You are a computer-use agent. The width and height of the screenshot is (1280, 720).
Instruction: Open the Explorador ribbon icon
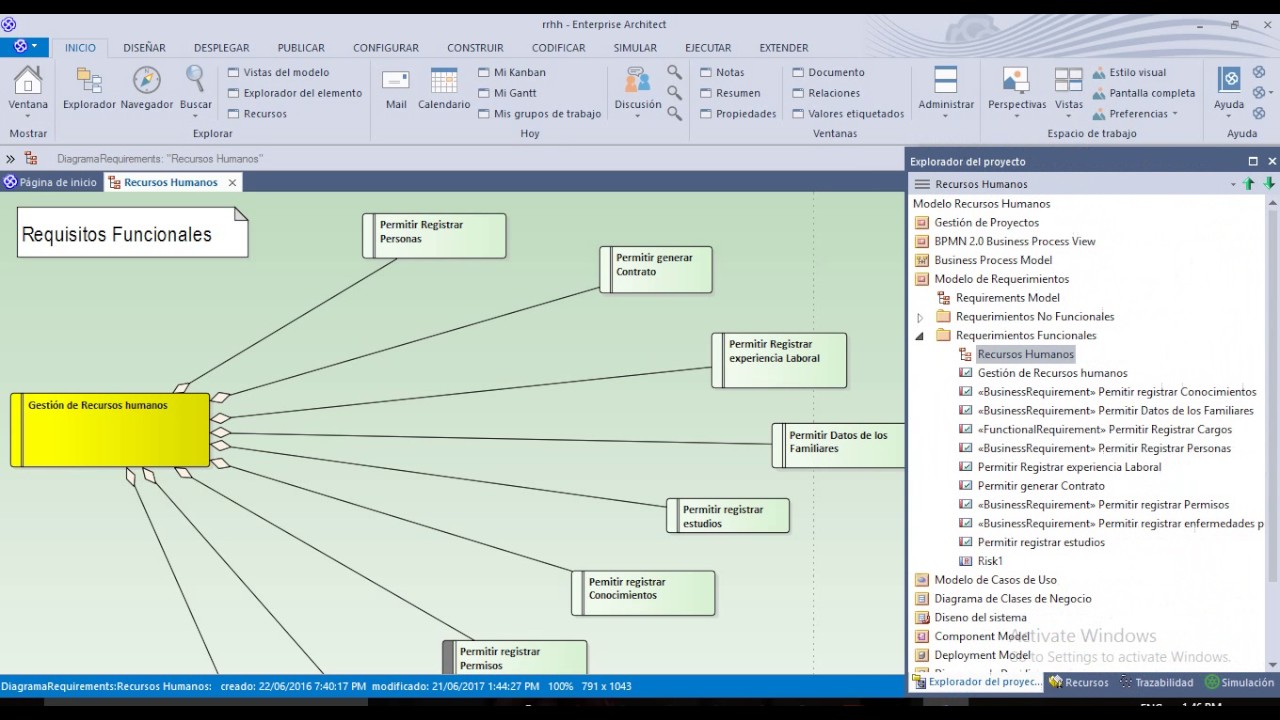pyautogui.click(x=89, y=81)
